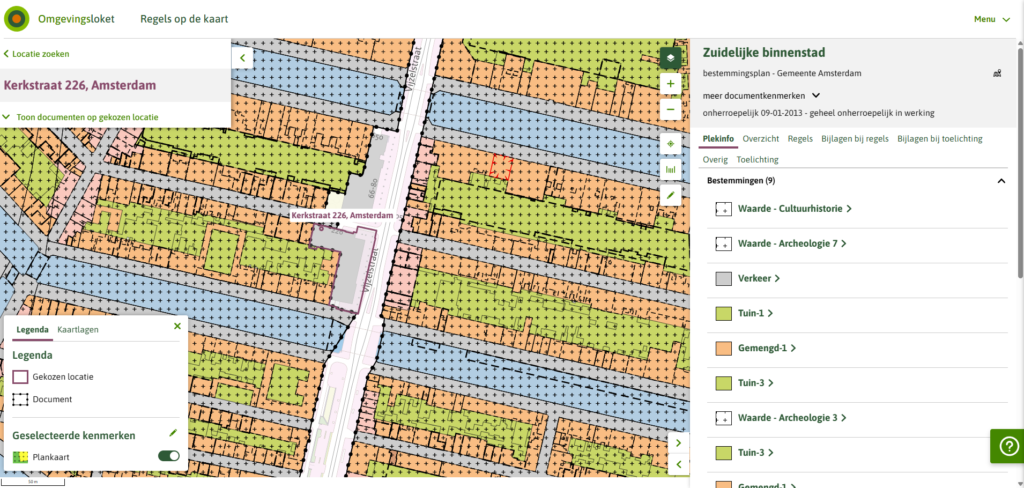Toggle the Plankaart switch off
The image size is (1024, 488).
pyautogui.click(x=169, y=456)
